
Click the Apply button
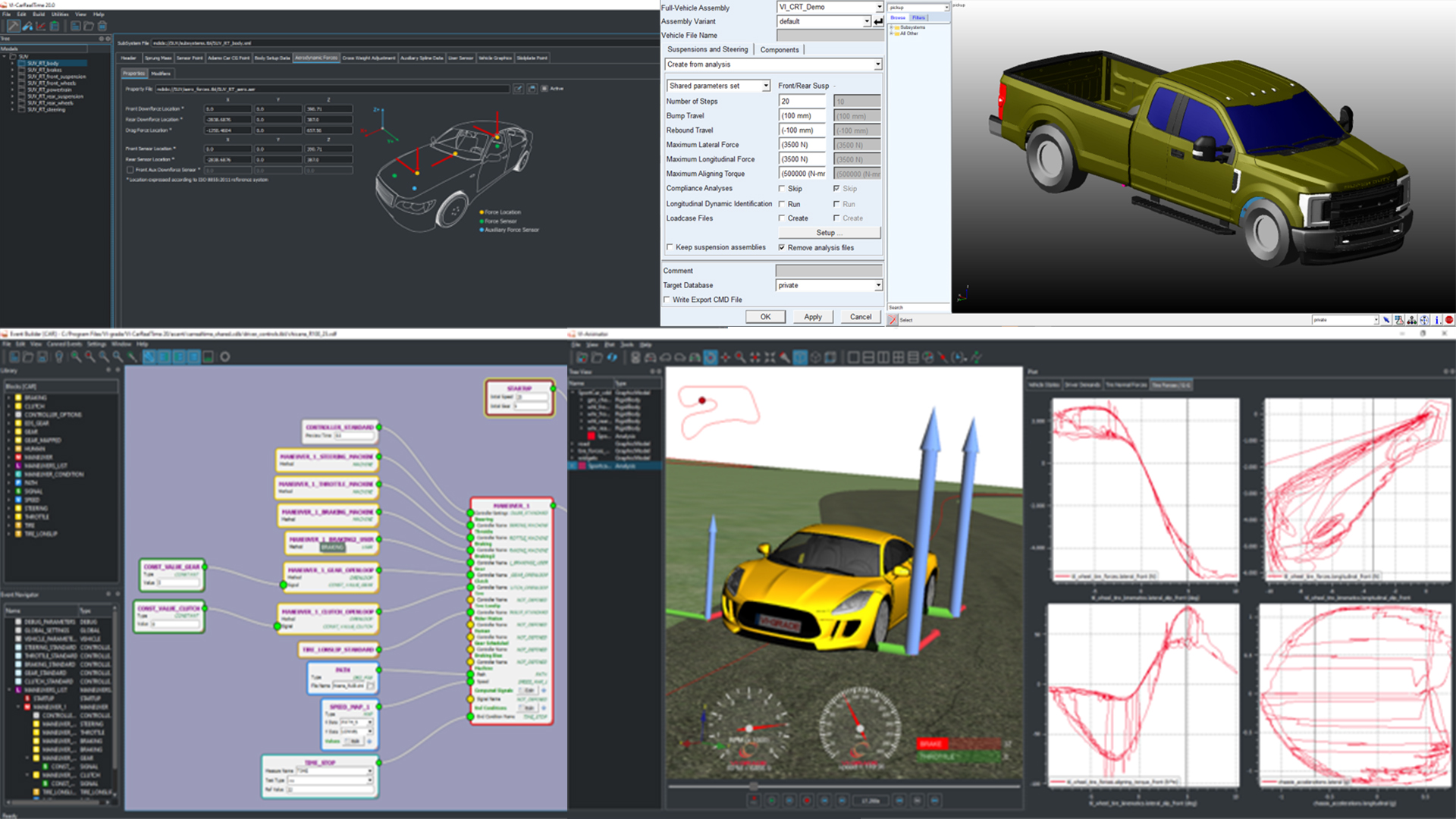pyautogui.click(x=812, y=317)
